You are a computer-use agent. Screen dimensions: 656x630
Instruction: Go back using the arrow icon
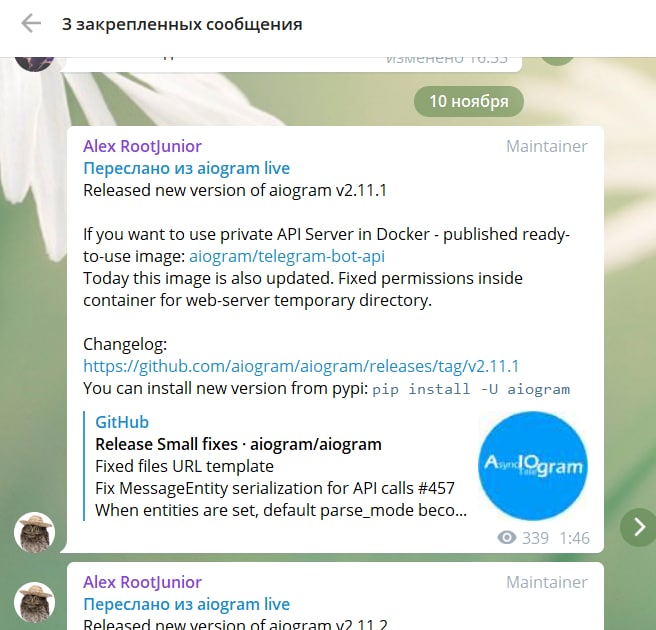tap(31, 23)
